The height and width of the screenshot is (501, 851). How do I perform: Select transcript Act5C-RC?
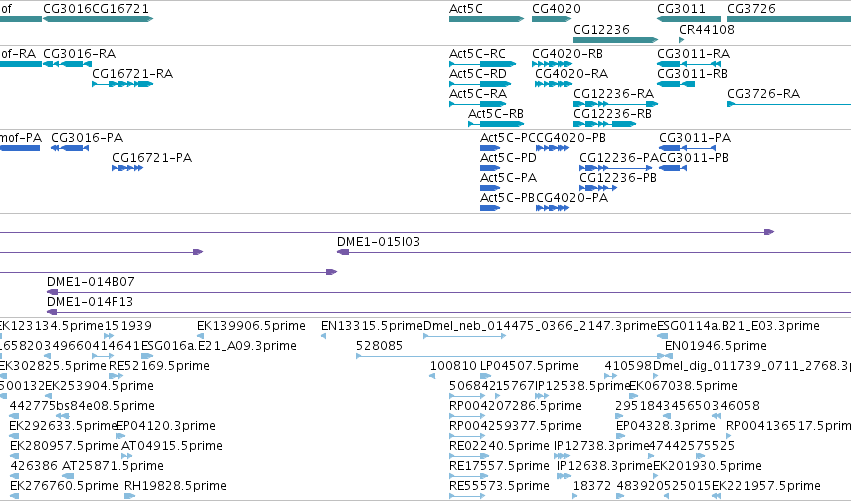pyautogui.click(x=482, y=64)
